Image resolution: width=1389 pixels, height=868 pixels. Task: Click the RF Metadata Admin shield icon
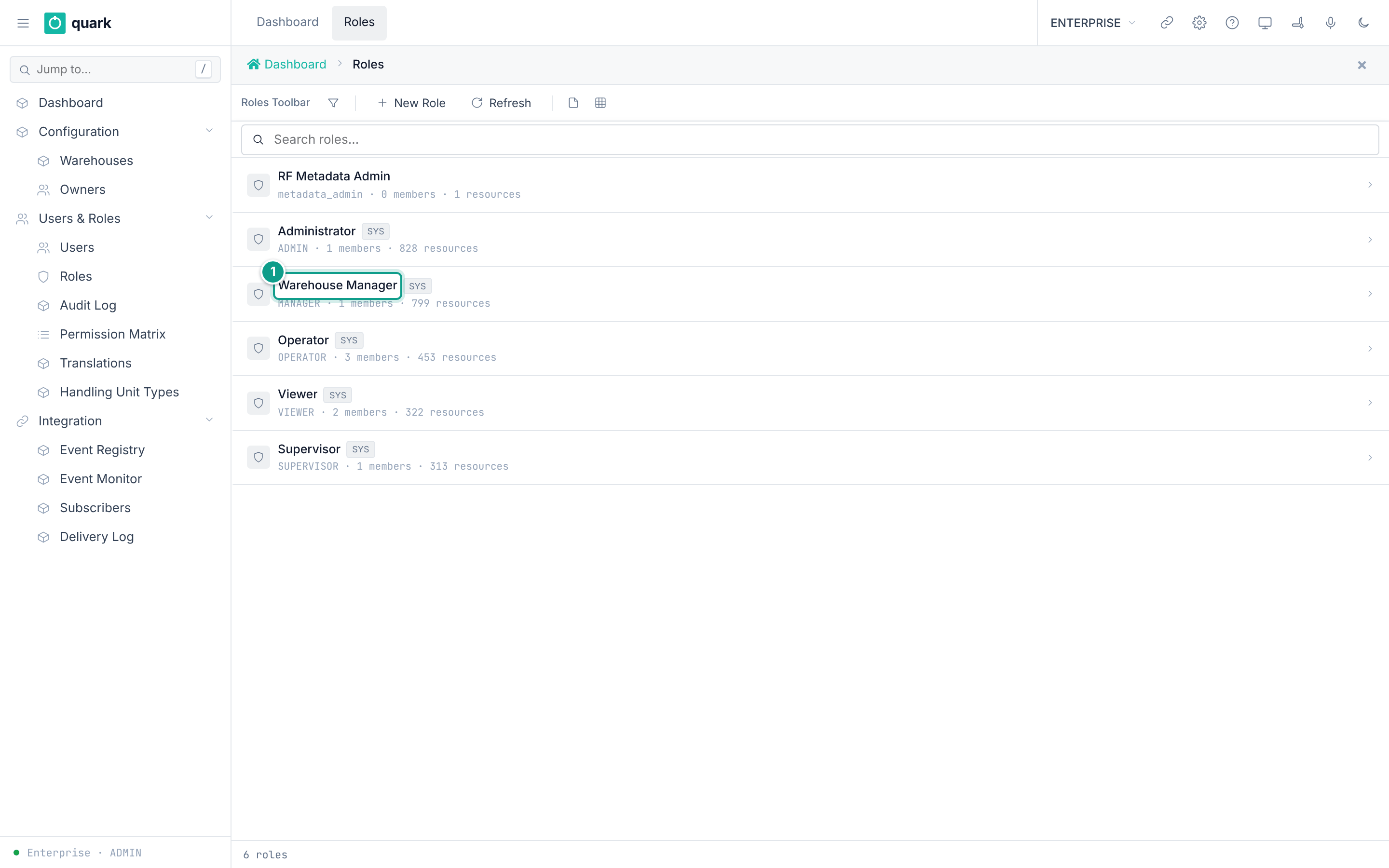[259, 185]
